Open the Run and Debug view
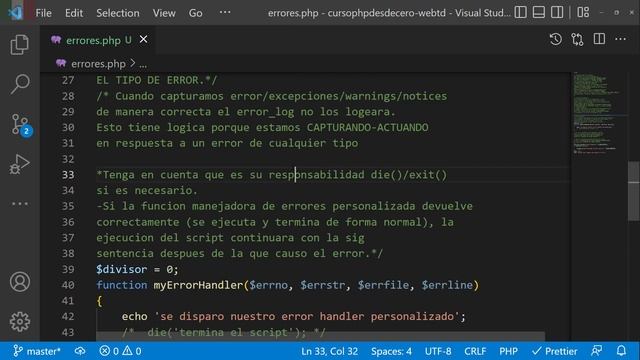 tap(19, 164)
